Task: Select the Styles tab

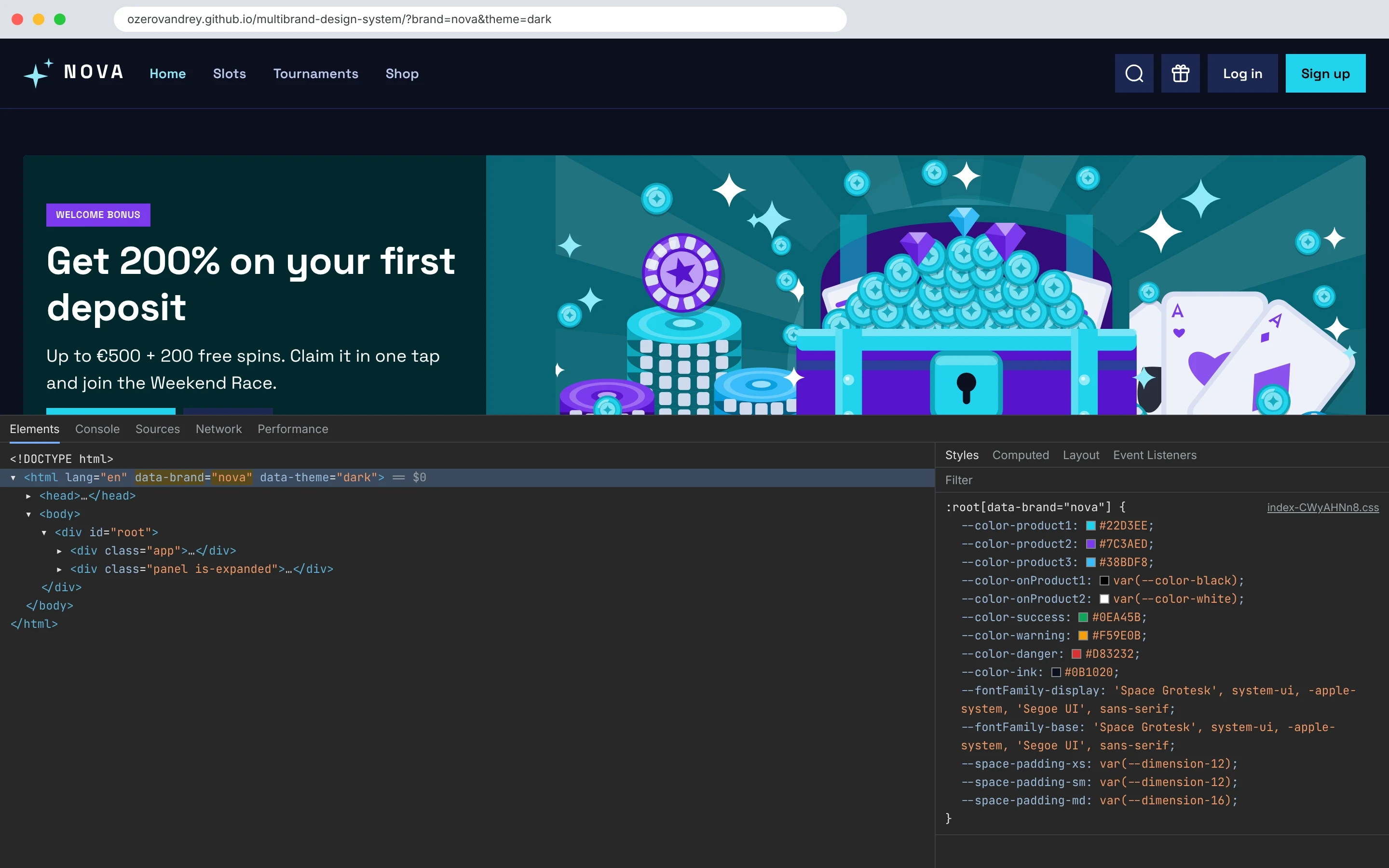Action: point(962,455)
